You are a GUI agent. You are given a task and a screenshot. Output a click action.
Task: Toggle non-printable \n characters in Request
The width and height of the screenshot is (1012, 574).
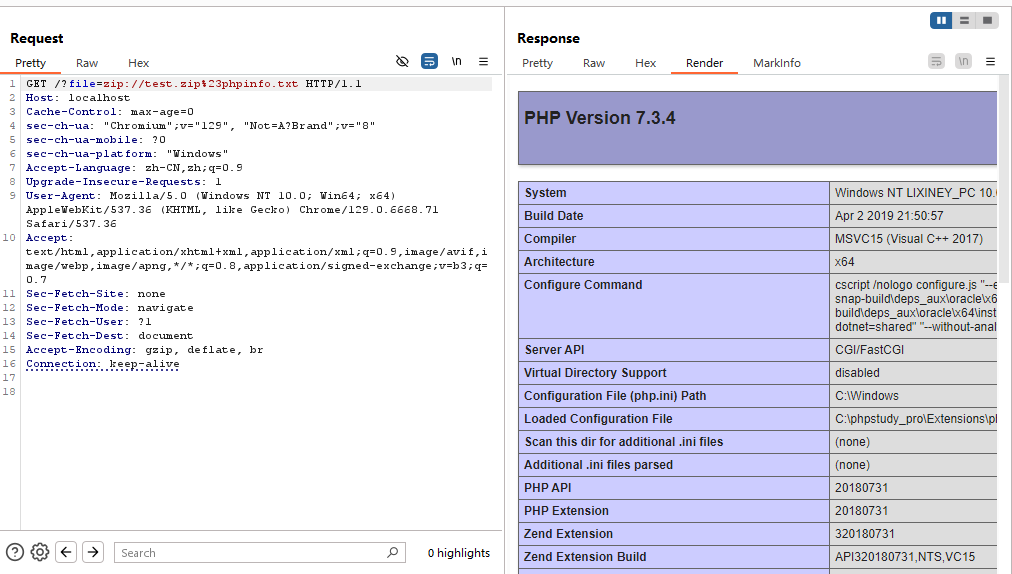(456, 62)
